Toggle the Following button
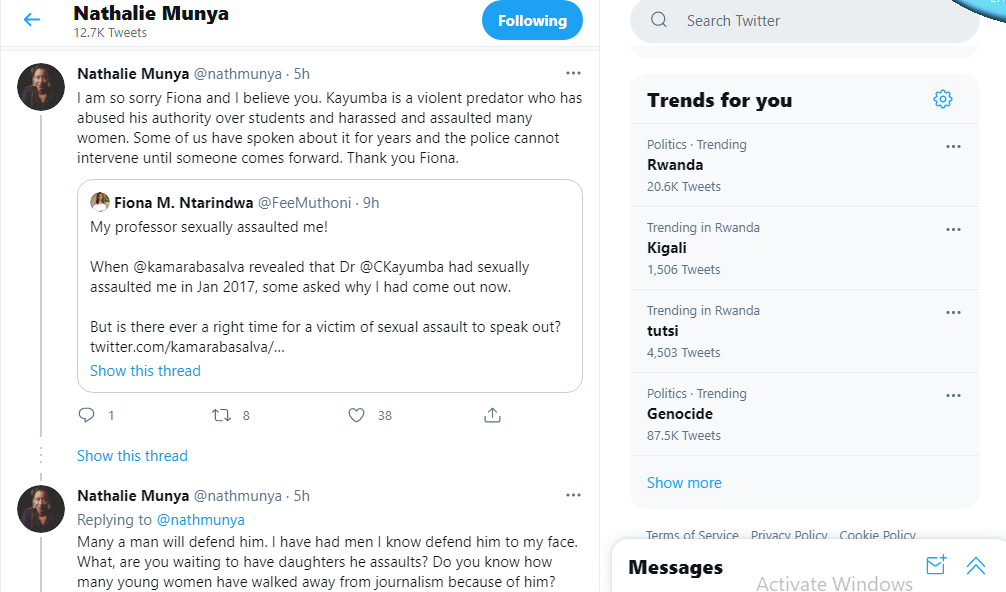This screenshot has width=1006, height=592. (532, 21)
